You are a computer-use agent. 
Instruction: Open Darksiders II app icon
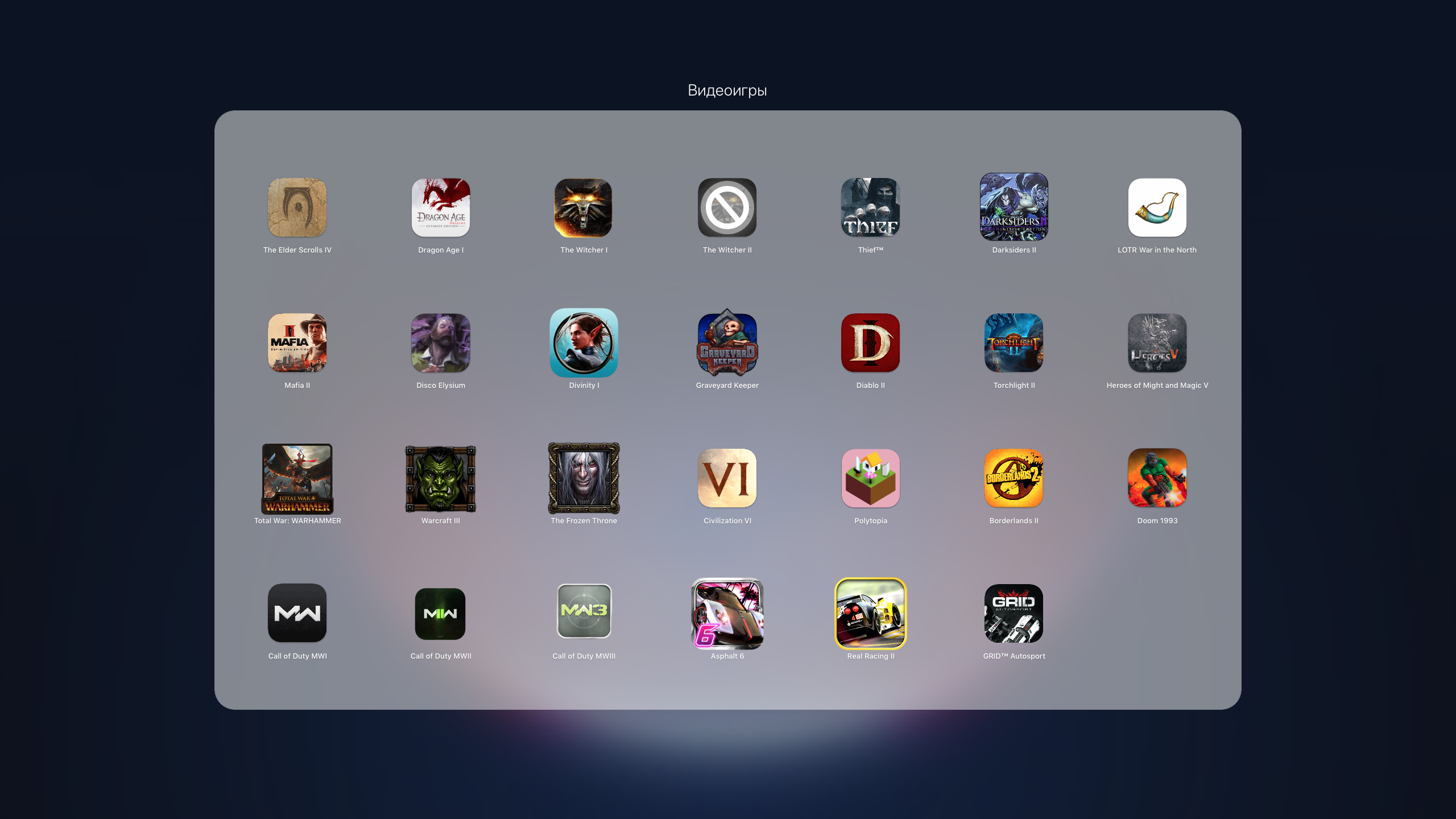(x=1014, y=208)
